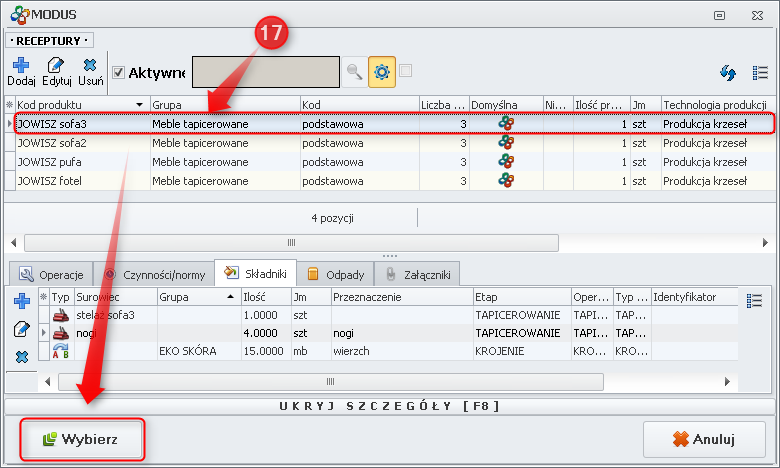
Task: Click the asterisk column chooser in components grid
Action: tap(44, 297)
